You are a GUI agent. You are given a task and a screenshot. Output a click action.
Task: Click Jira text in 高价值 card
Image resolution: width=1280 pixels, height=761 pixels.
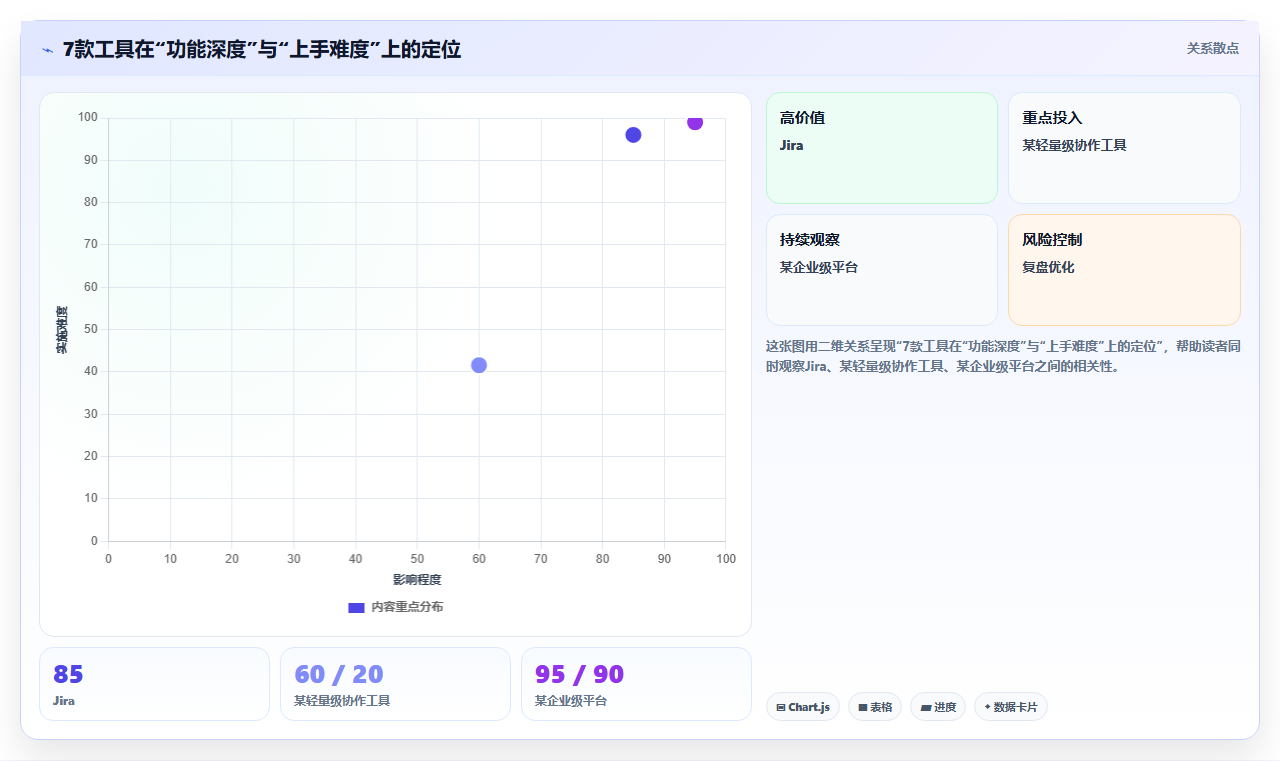click(x=791, y=146)
